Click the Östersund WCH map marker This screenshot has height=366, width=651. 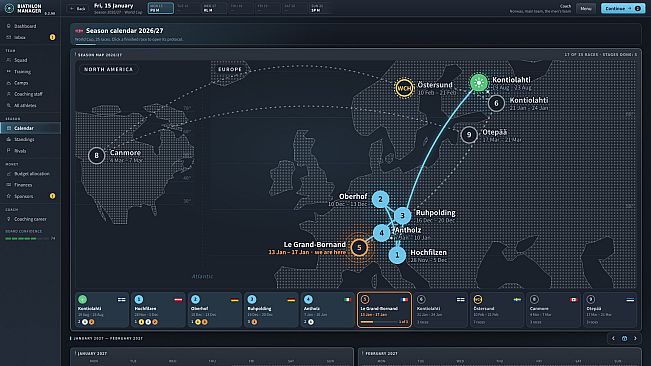(404, 88)
